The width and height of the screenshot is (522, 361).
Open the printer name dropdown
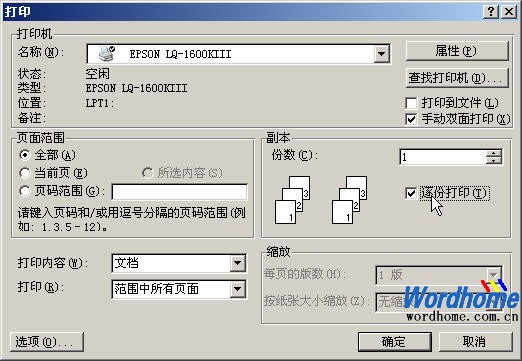coord(381,53)
